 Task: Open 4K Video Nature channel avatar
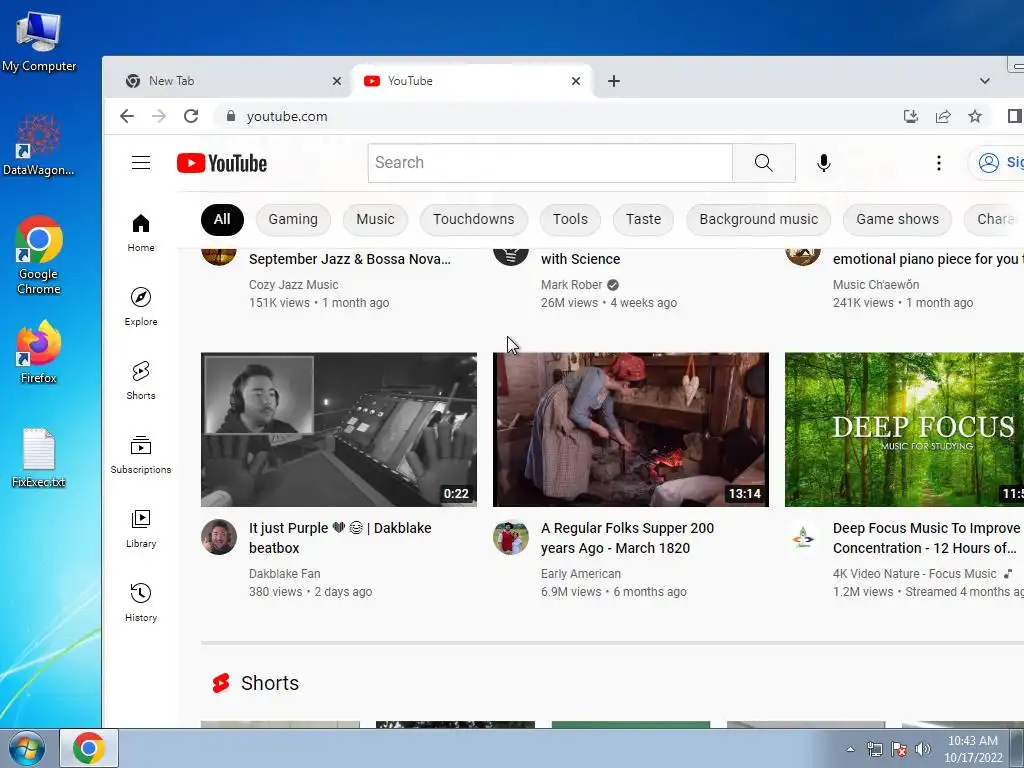(x=803, y=537)
